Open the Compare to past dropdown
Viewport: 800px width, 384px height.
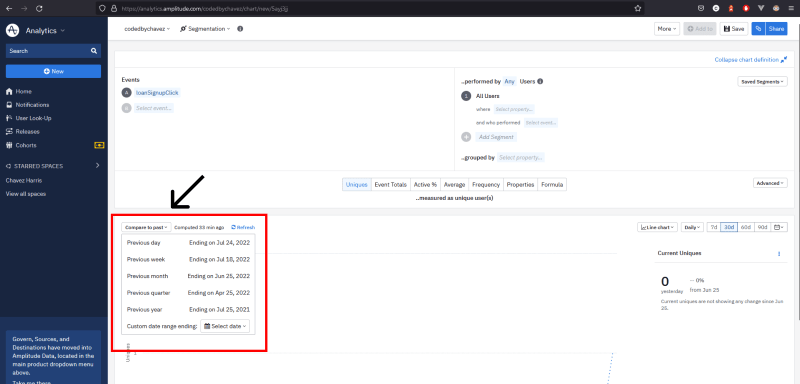coord(146,227)
